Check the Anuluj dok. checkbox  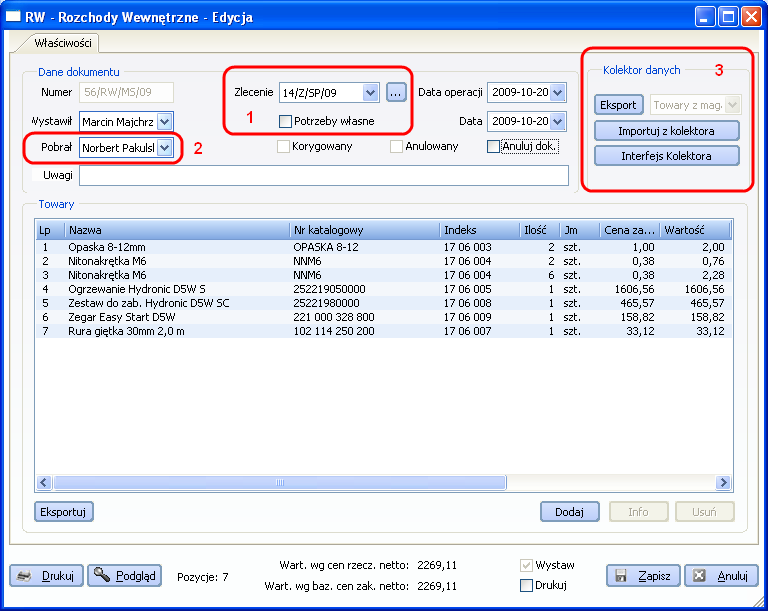[x=493, y=146]
